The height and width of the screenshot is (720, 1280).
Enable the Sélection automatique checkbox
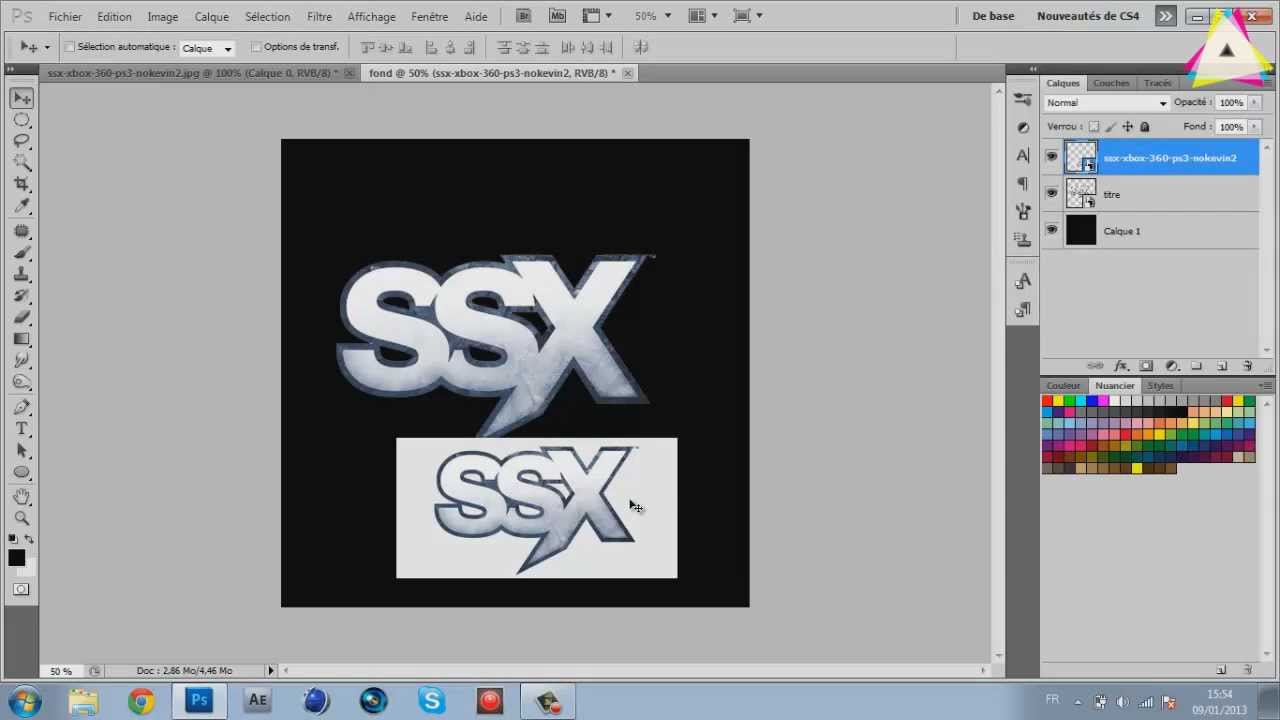[x=69, y=47]
